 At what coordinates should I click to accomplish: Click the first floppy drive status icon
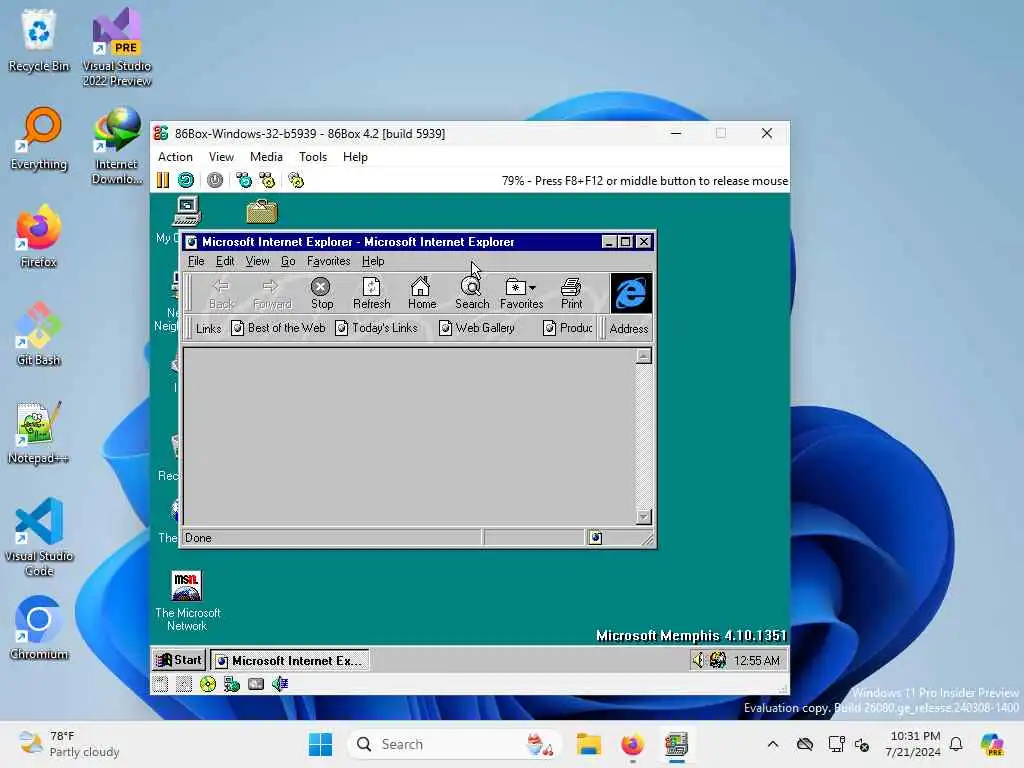(x=161, y=684)
